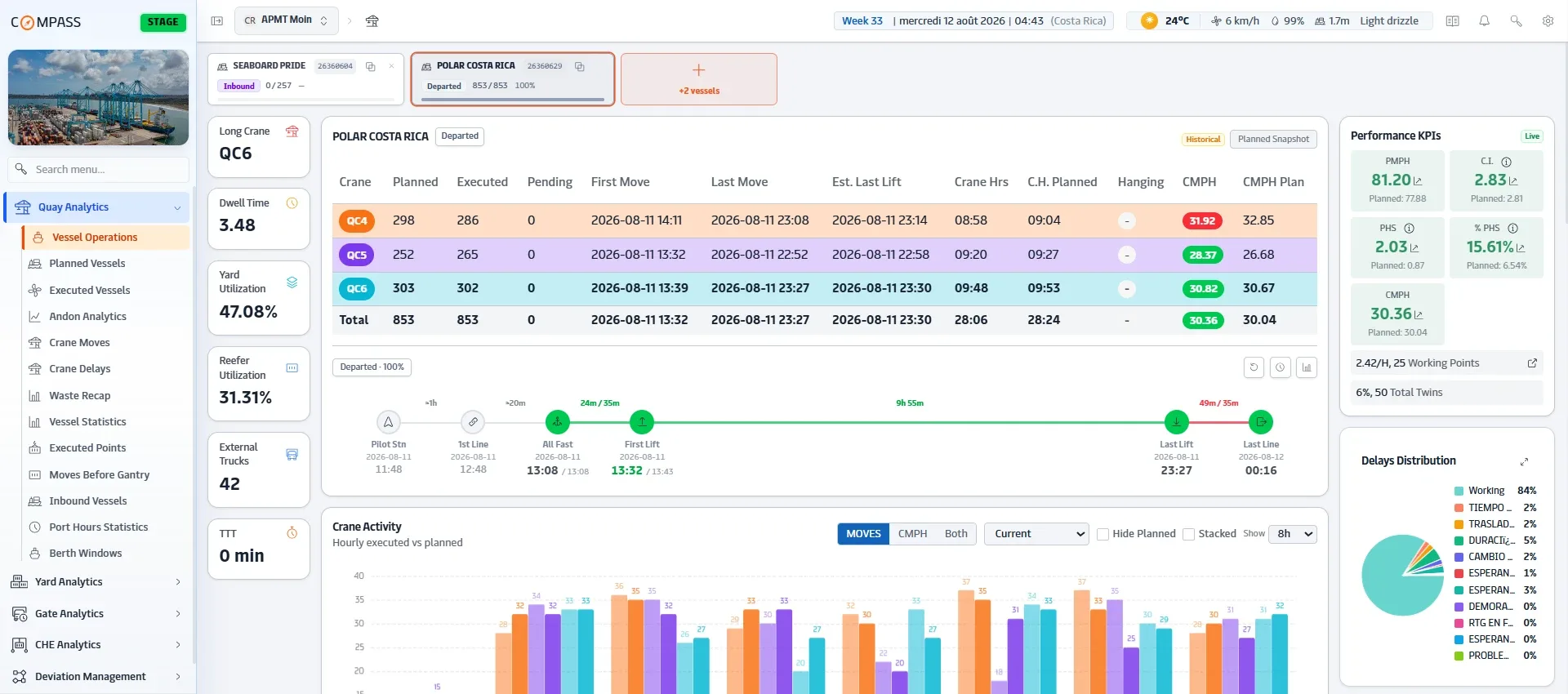Viewport: 1568px width, 694px height.
Task: Click the search magnifier icon in header
Action: pyautogui.click(x=1516, y=21)
